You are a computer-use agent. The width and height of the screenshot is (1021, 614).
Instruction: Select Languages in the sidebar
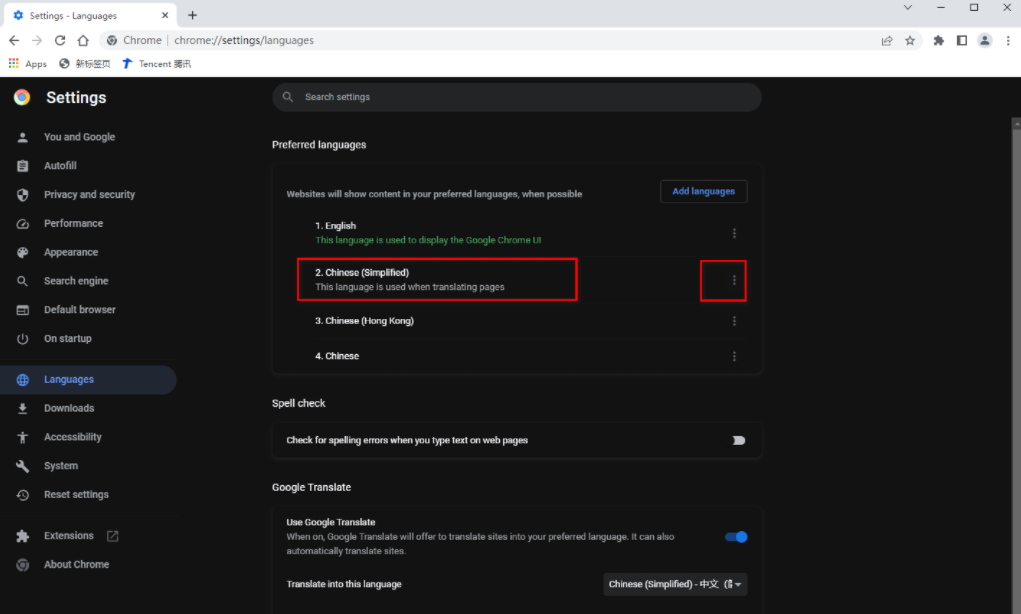89,380
